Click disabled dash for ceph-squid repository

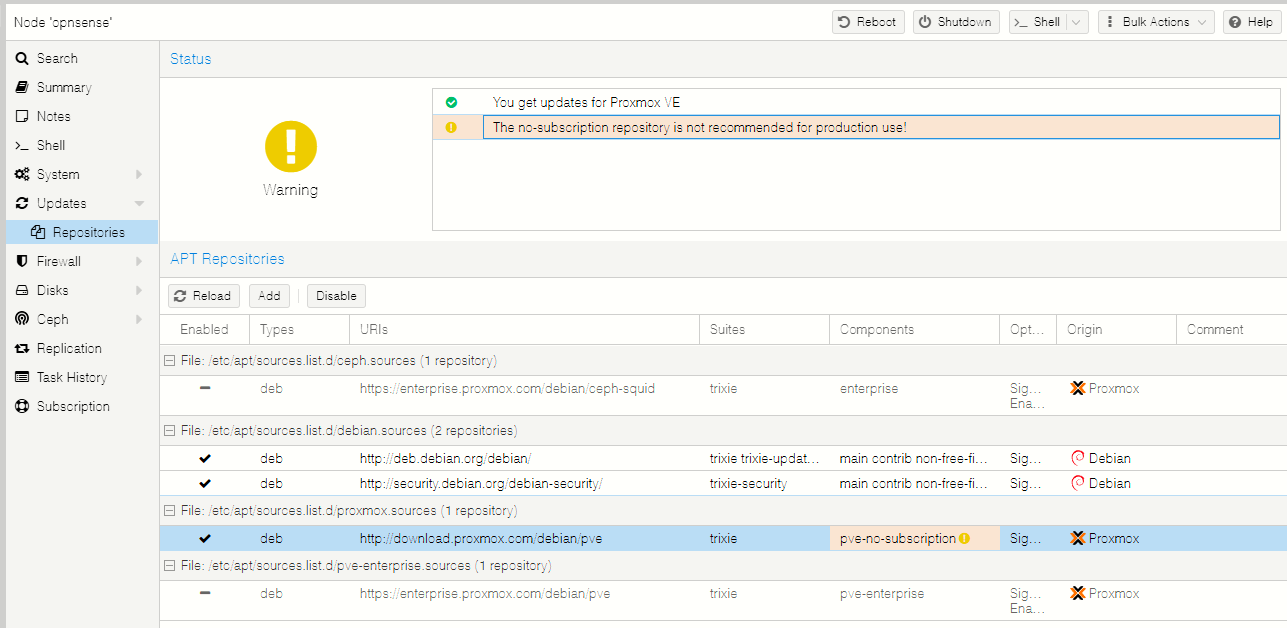coord(205,388)
